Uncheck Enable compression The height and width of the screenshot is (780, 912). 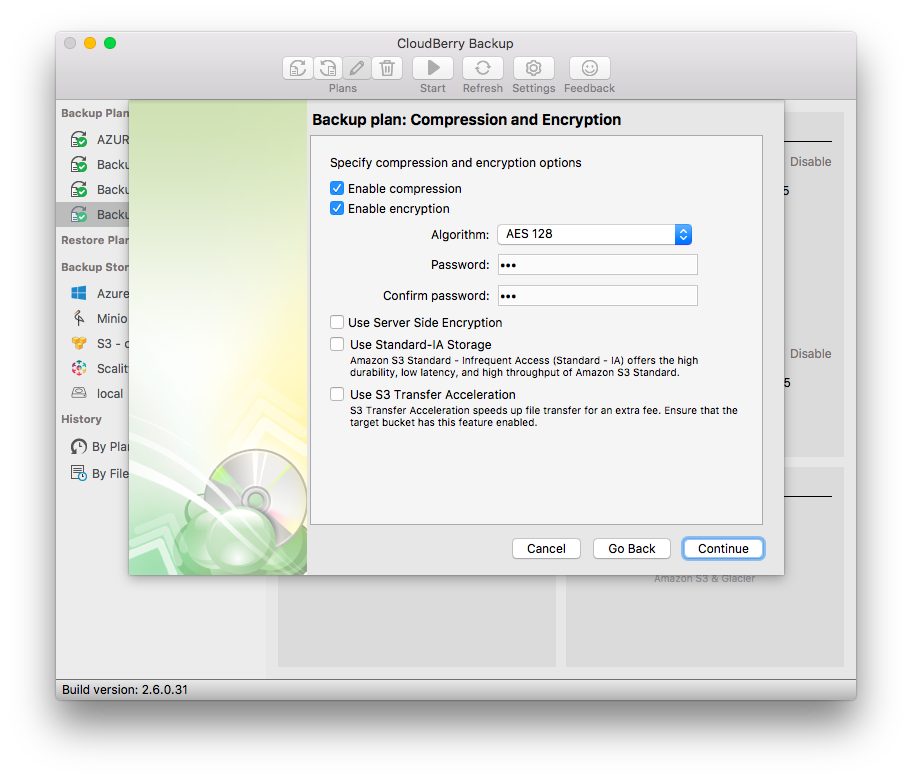[x=337, y=189]
